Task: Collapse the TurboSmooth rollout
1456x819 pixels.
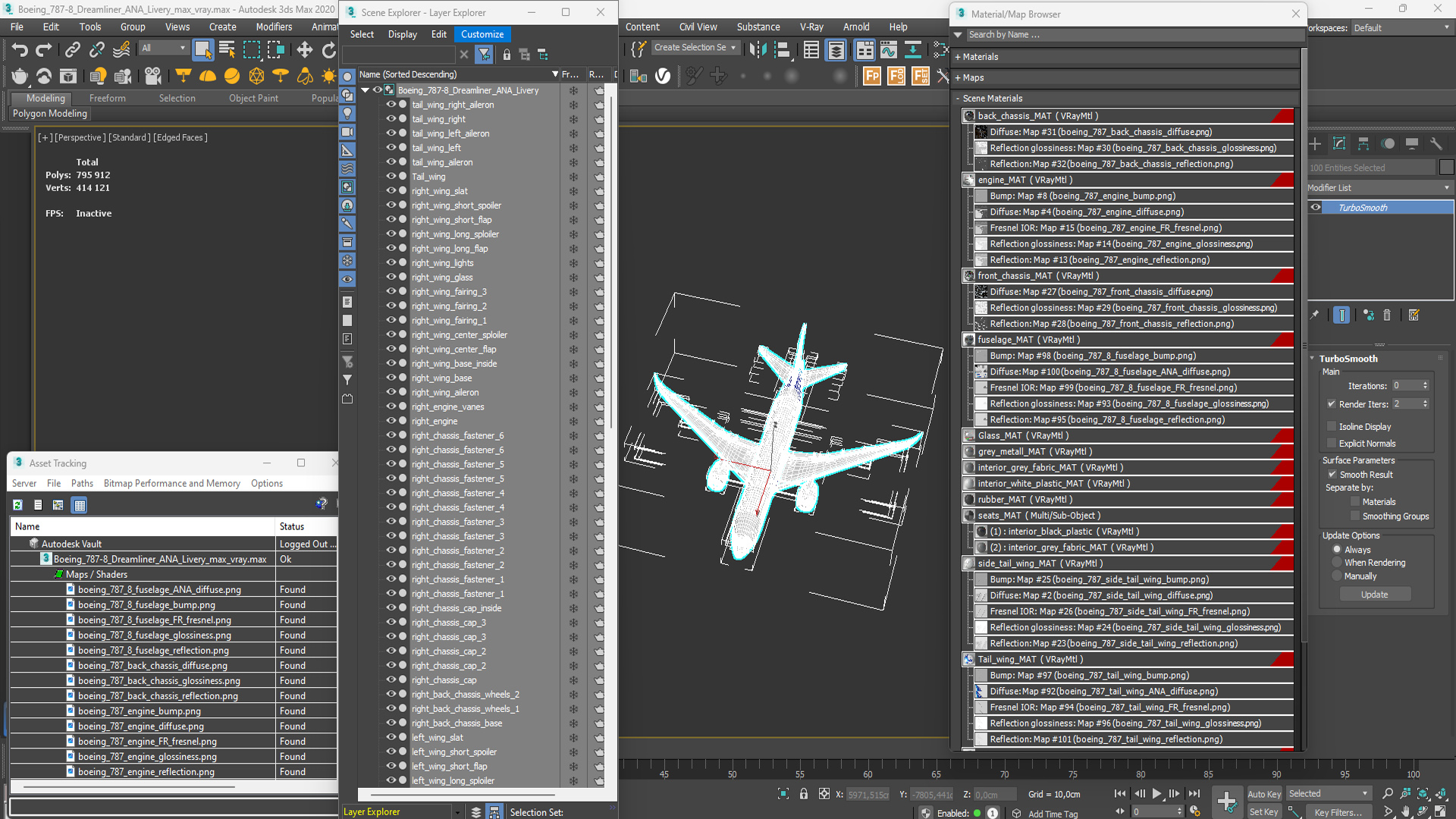Action: coord(1313,359)
